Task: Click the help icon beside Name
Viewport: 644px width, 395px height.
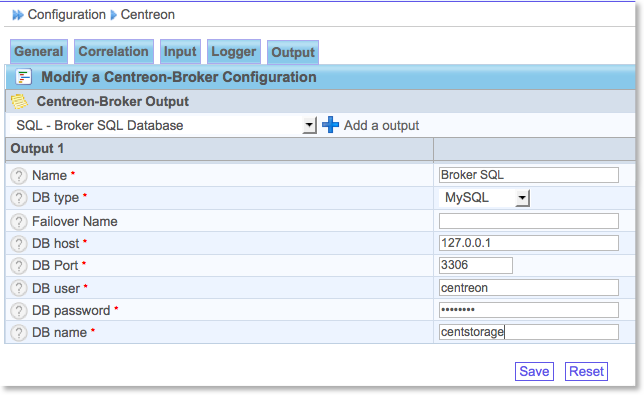Action: pyautogui.click(x=18, y=176)
